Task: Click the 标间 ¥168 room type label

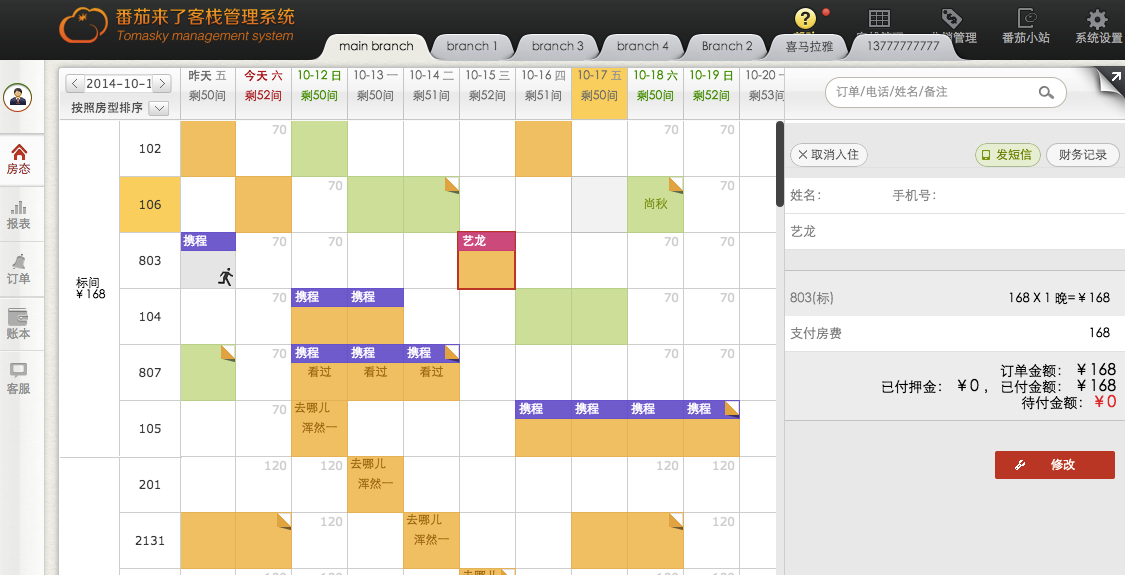Action: coord(90,288)
